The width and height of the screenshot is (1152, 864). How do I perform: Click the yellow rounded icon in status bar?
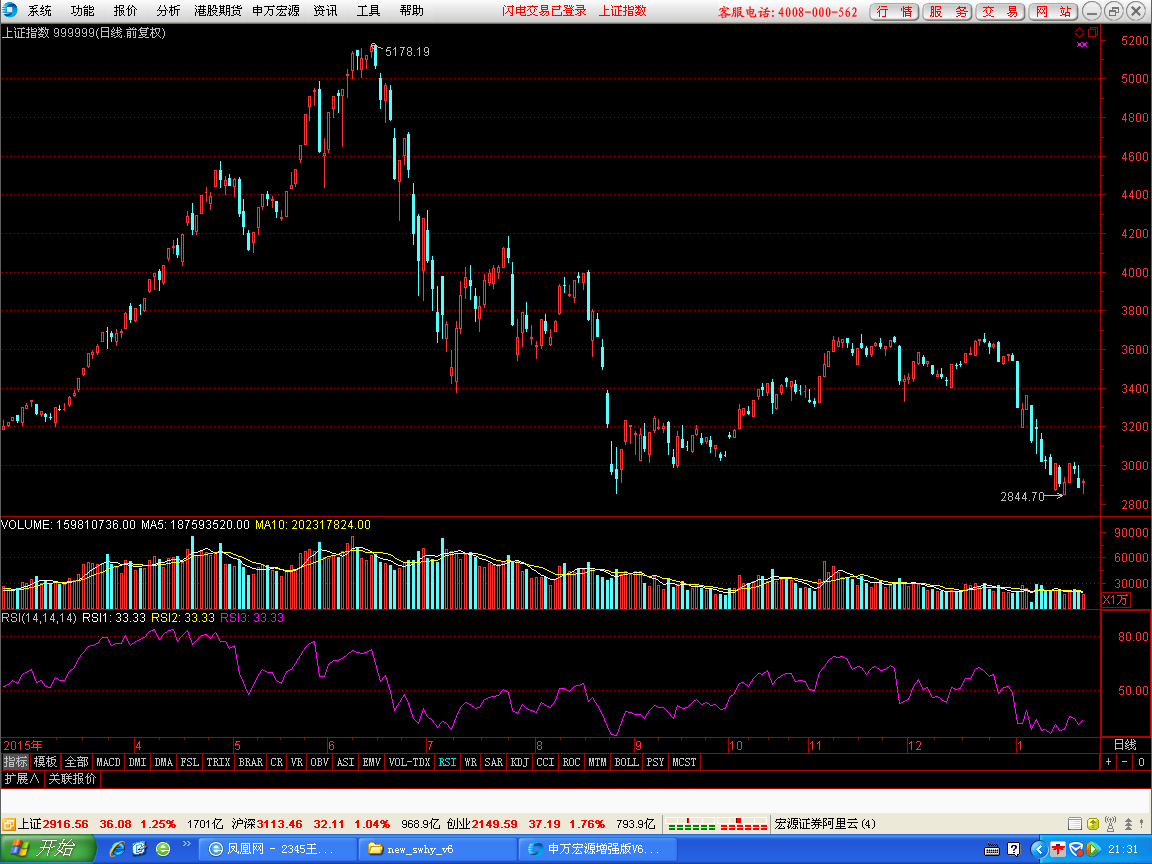coord(1092,824)
